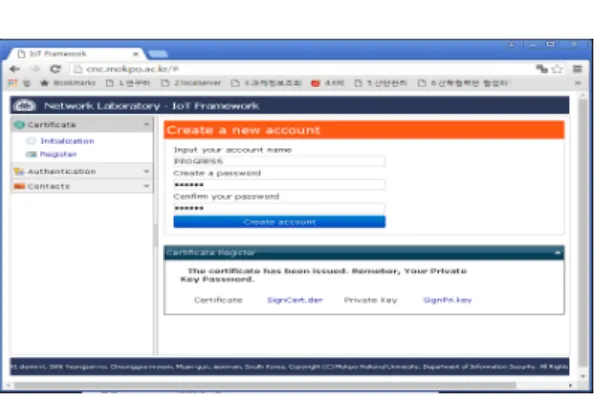Image resolution: width=599 pixels, height=396 pixels.
Task: Click the Network Laboratory logo icon
Action: (x=24, y=105)
